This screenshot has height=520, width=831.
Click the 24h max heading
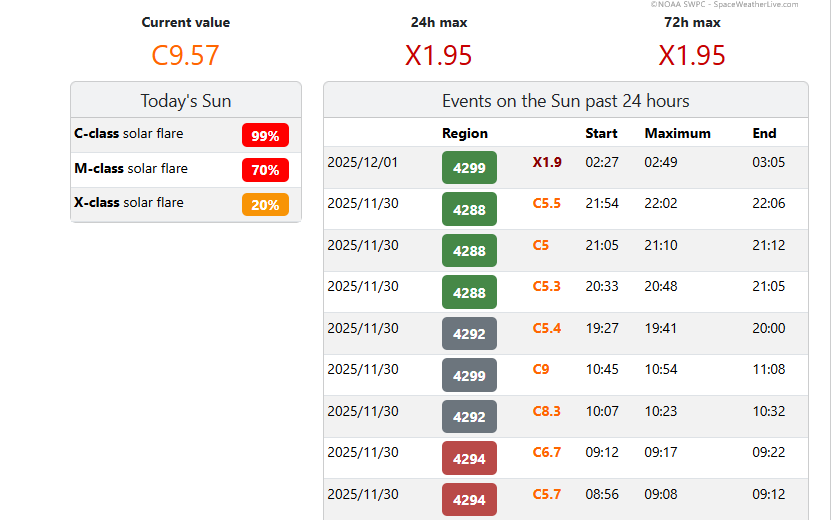pyautogui.click(x=439, y=22)
